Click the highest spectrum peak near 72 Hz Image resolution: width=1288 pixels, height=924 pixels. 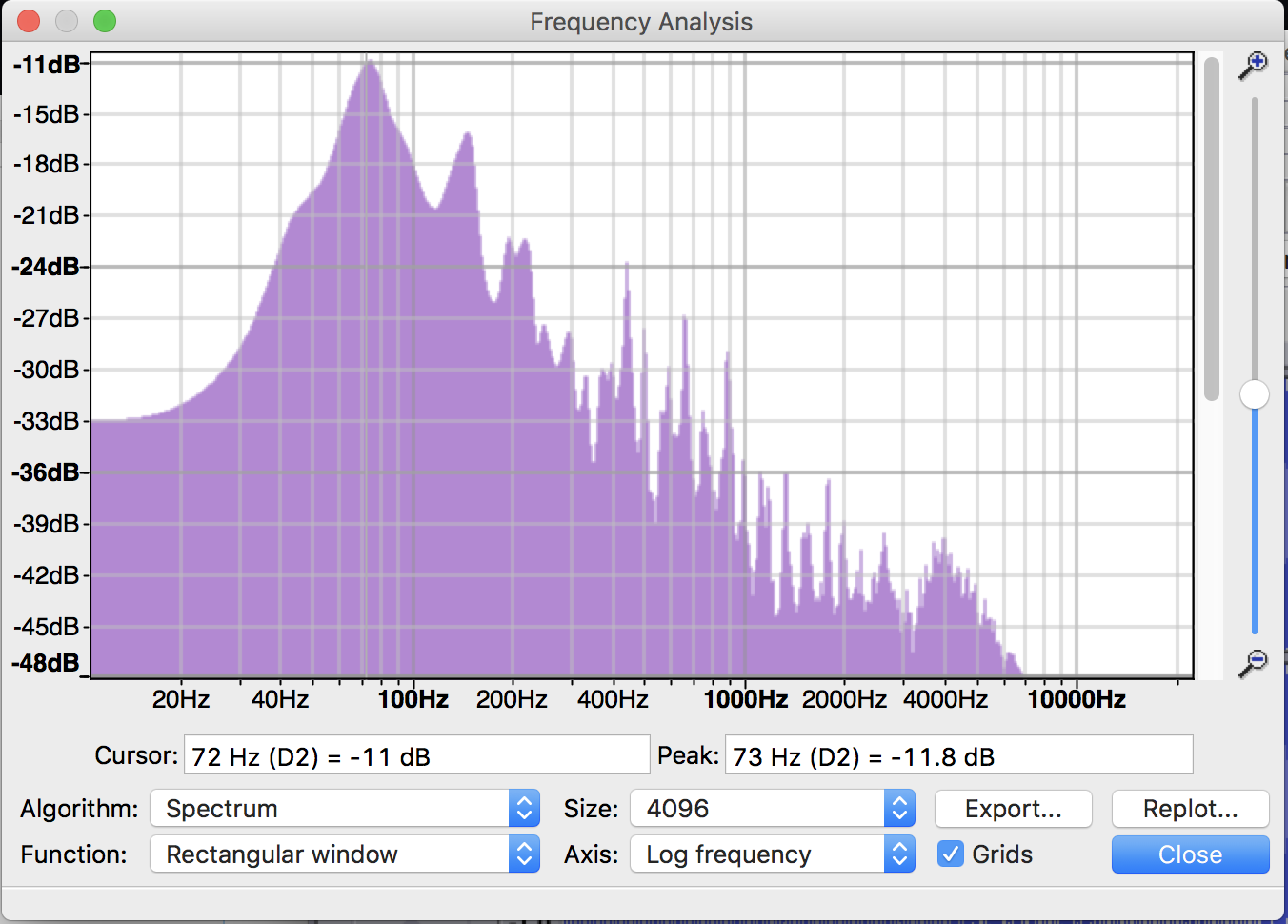(369, 63)
